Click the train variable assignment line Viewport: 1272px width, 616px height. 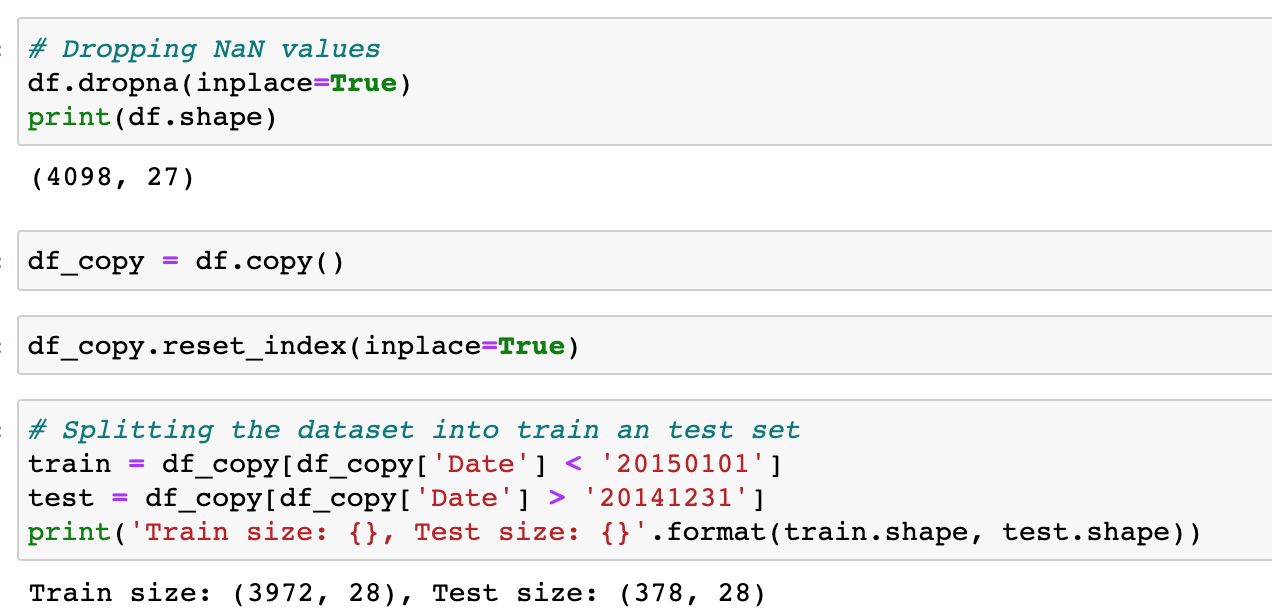click(405, 464)
